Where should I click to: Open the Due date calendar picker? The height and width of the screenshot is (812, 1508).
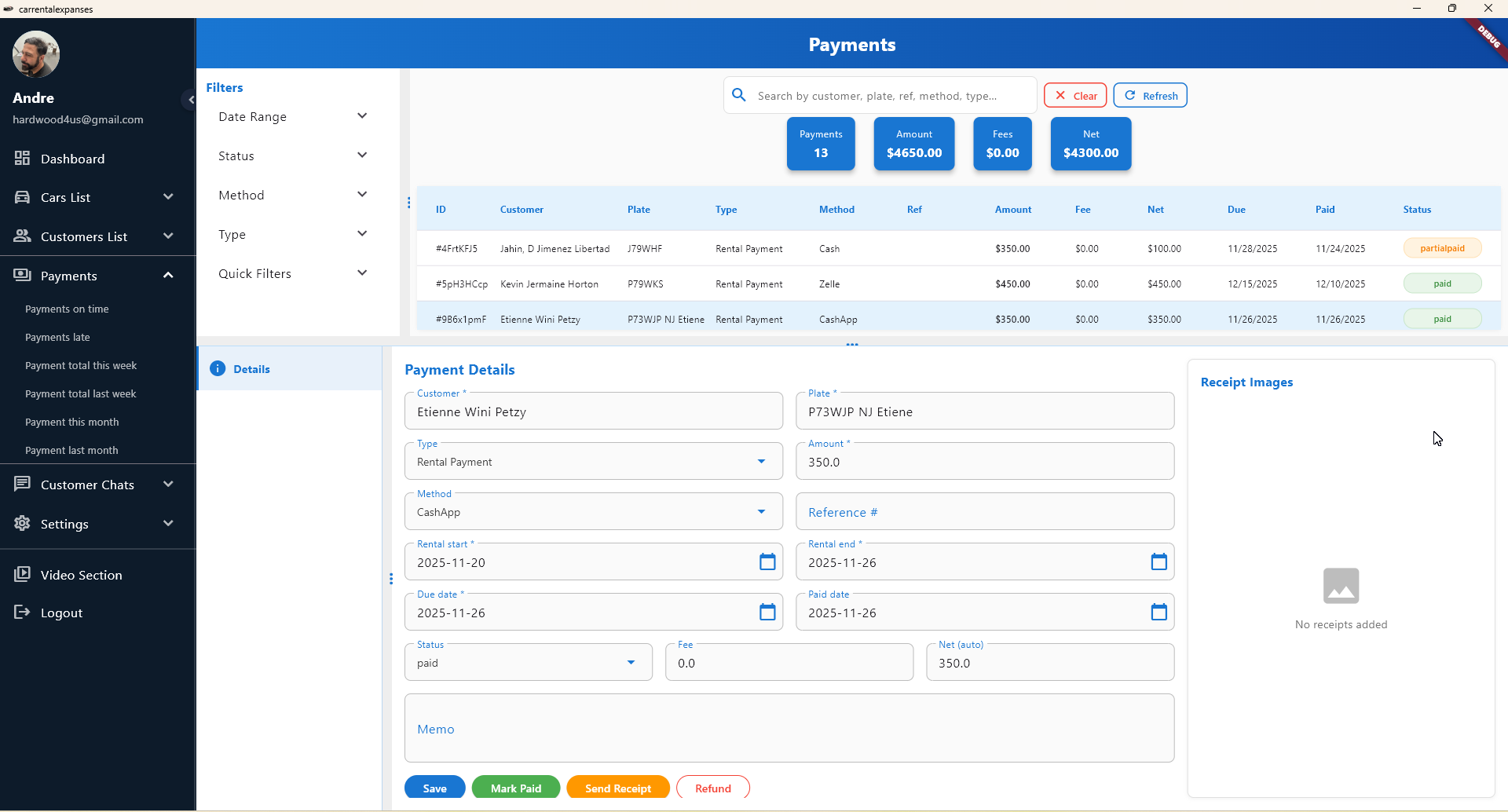(x=767, y=613)
